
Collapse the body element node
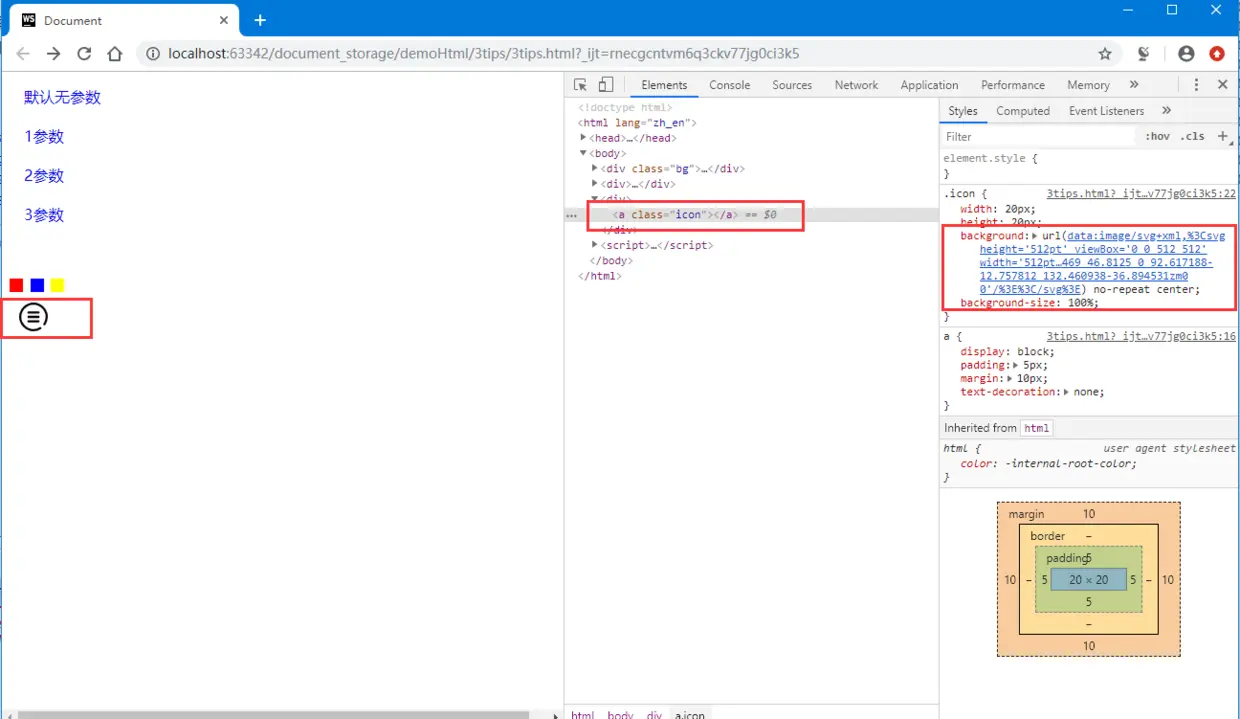pyautogui.click(x=583, y=154)
